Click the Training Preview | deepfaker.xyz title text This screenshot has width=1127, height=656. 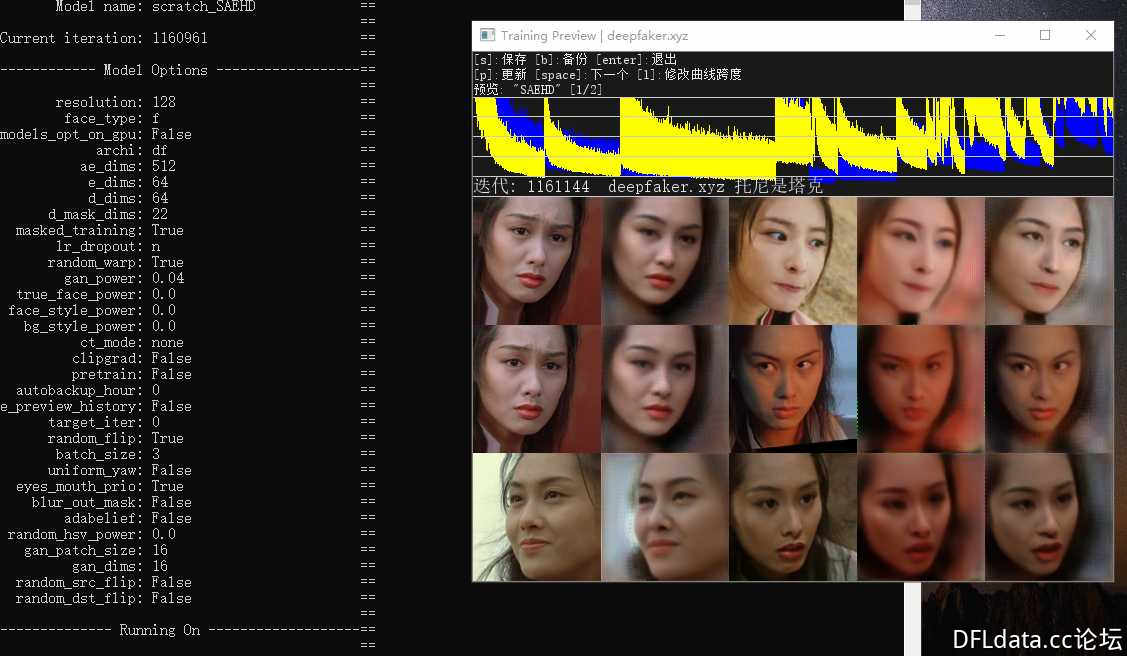pyautogui.click(x=594, y=36)
